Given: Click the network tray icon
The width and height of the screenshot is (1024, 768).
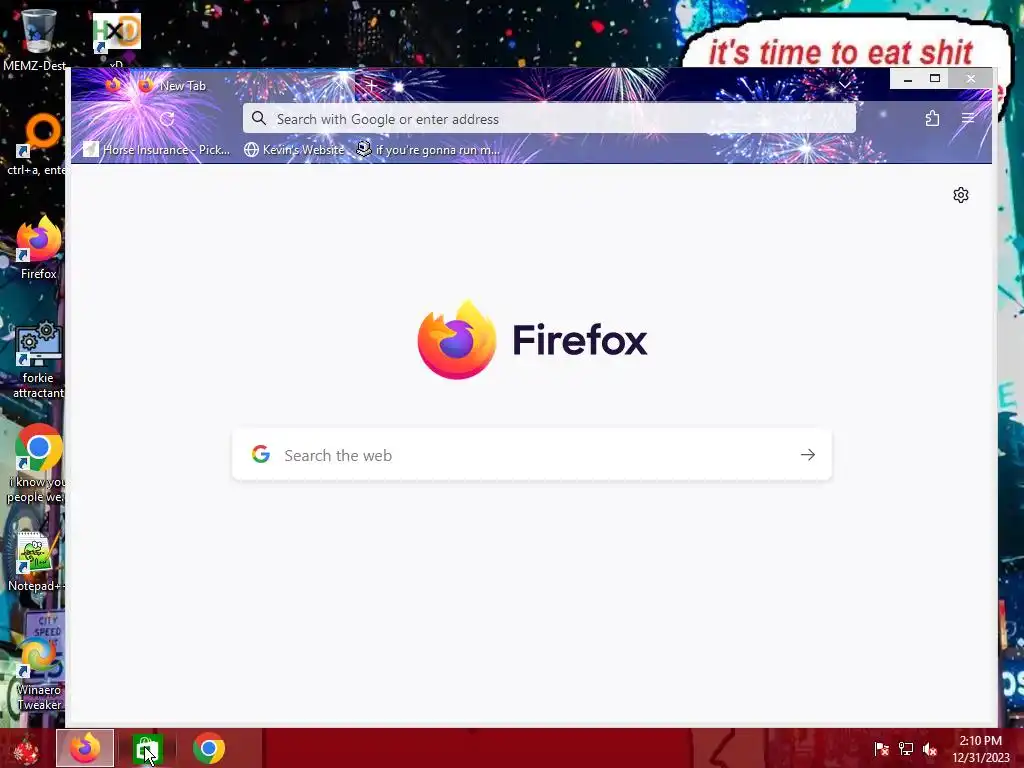Looking at the screenshot, I should pyautogui.click(x=906, y=748).
